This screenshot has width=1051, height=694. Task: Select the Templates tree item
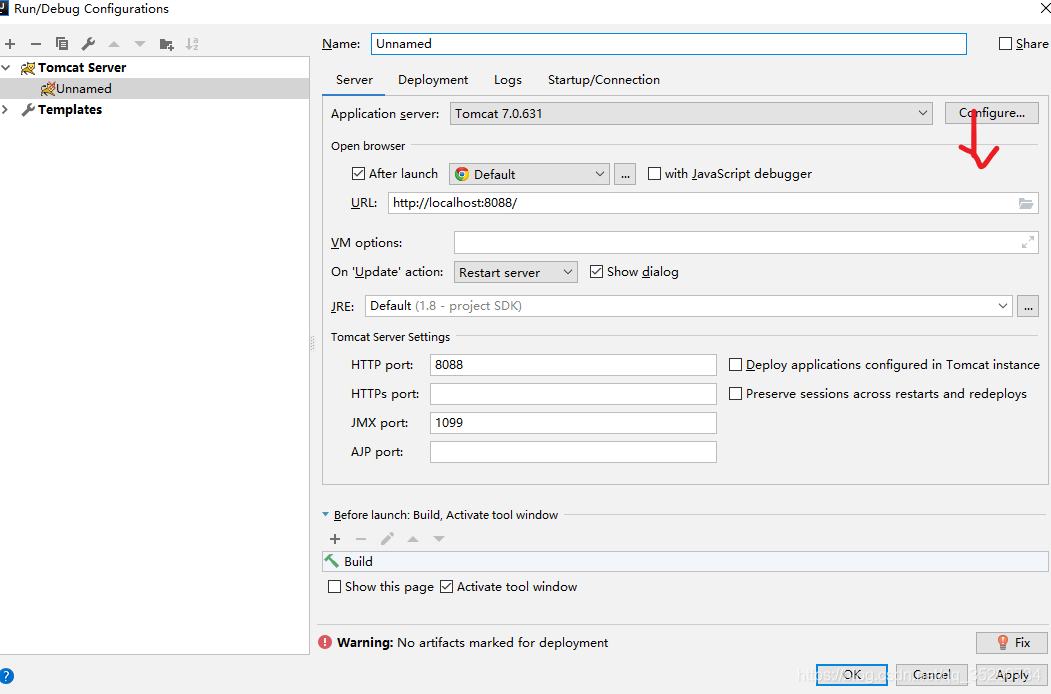(x=70, y=109)
